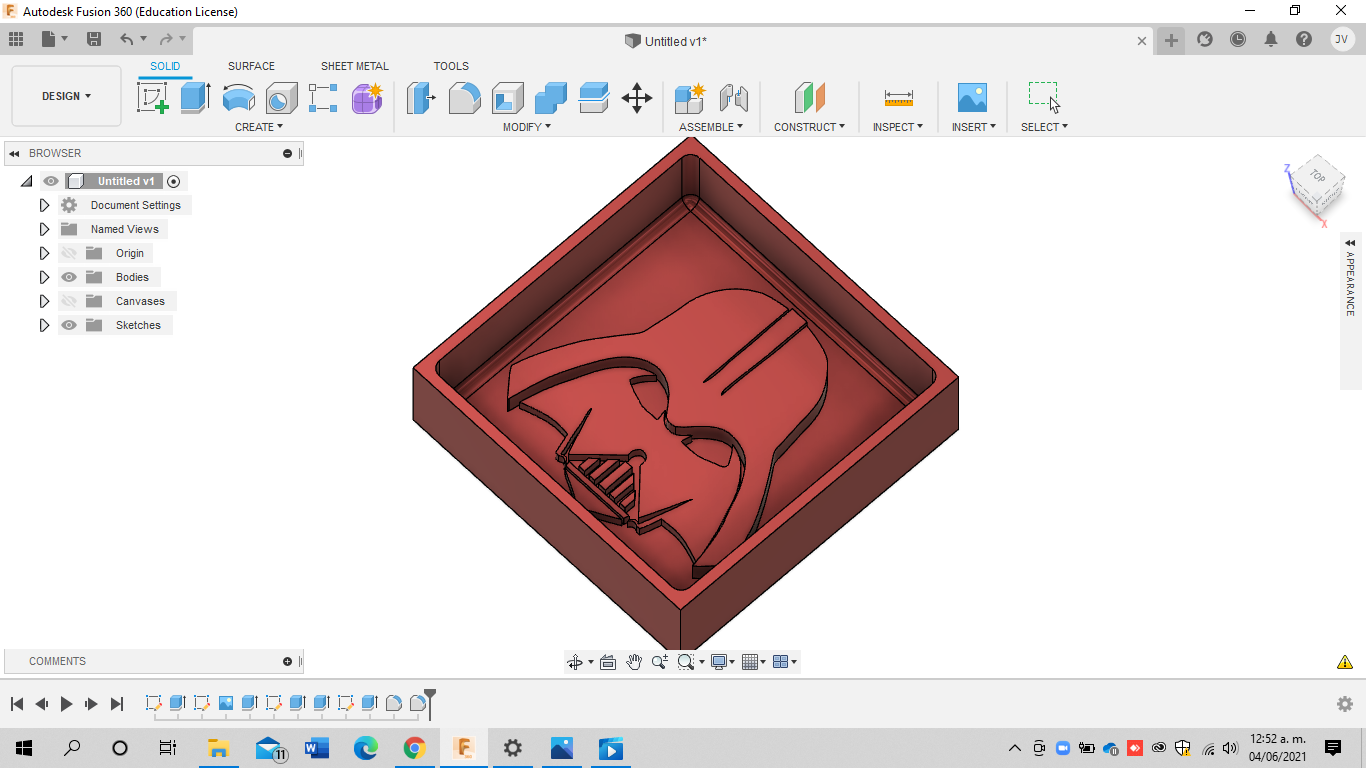This screenshot has width=1366, height=768.
Task: Undo the last action
Action: point(126,39)
